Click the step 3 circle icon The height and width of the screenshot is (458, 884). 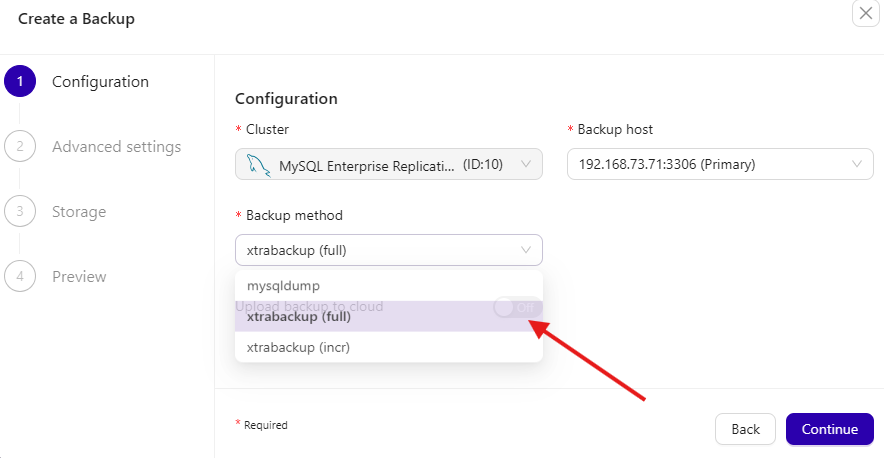coord(20,212)
